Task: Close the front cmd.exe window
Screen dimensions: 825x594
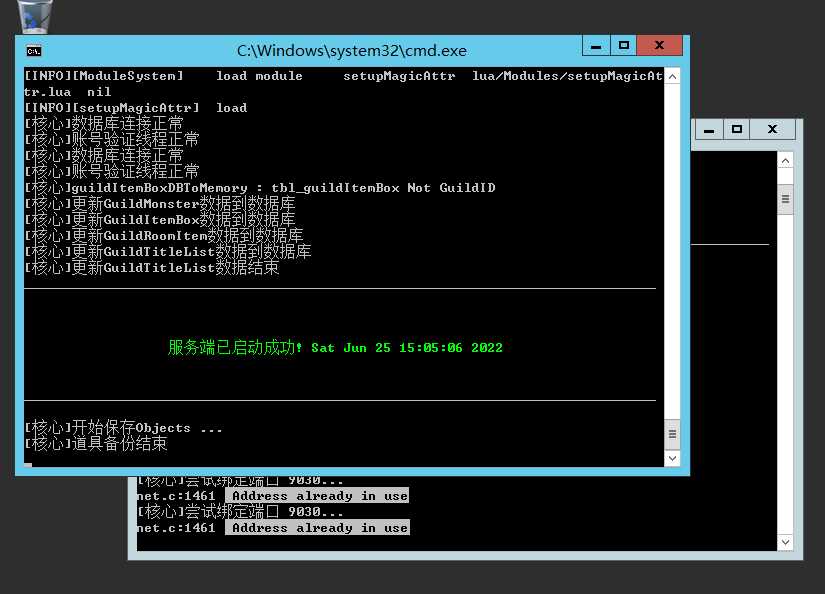Action: click(x=660, y=46)
